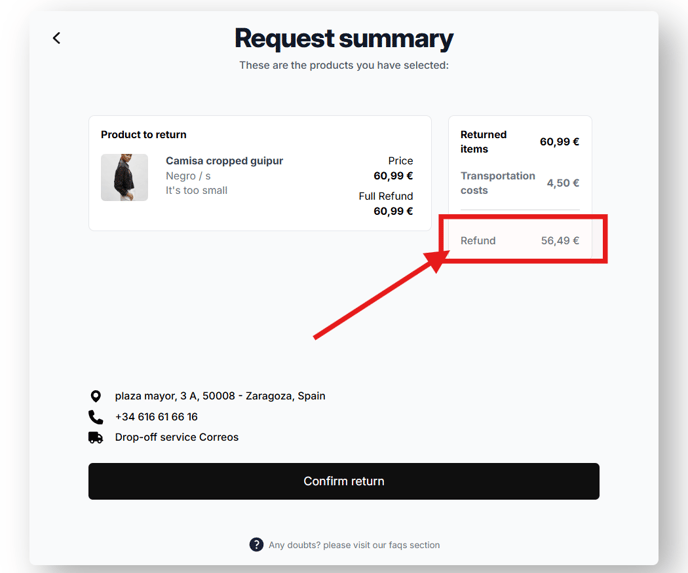Screen dimensions: 688x573
Task: Open the Camisa cropped guipur product thumbnail
Action: point(124,177)
